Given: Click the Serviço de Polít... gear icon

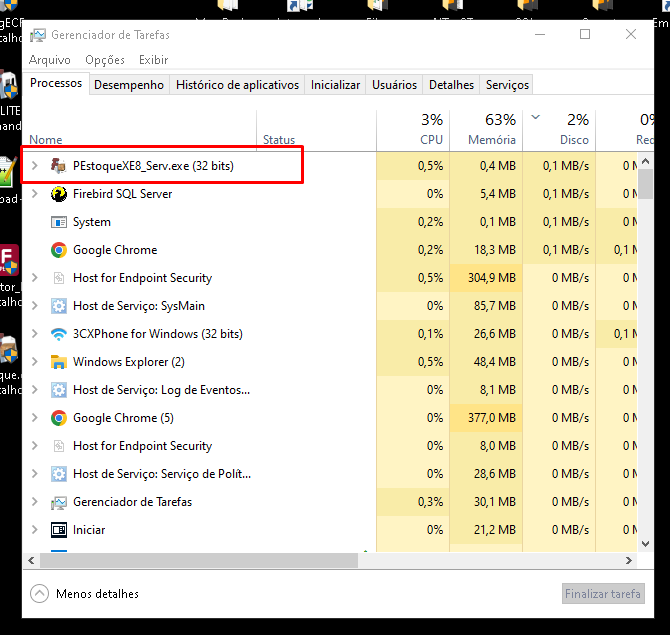Looking at the screenshot, I should [59, 474].
